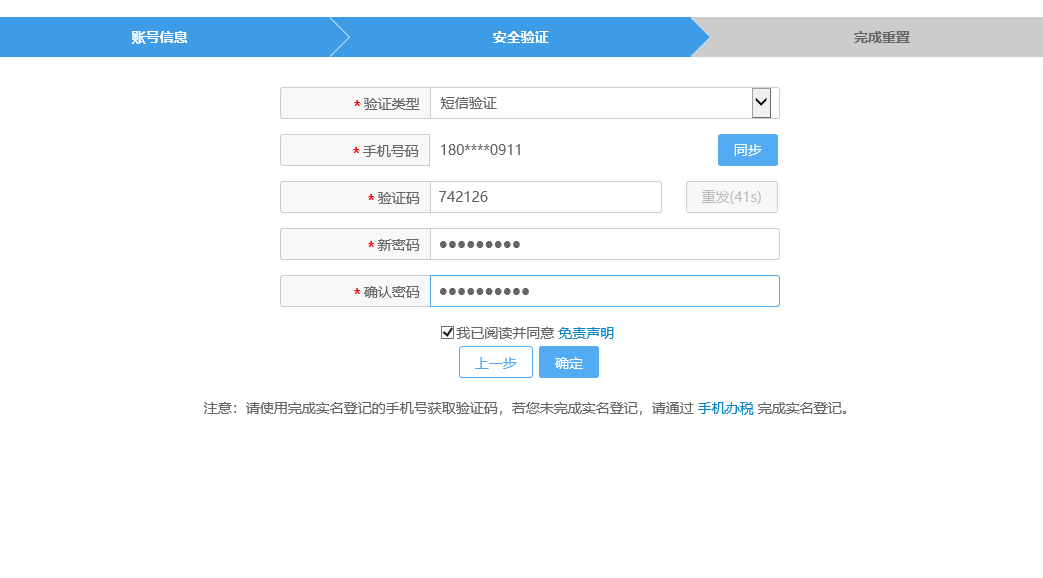
Task: Click the 短信验证 selected value
Action: (x=468, y=103)
